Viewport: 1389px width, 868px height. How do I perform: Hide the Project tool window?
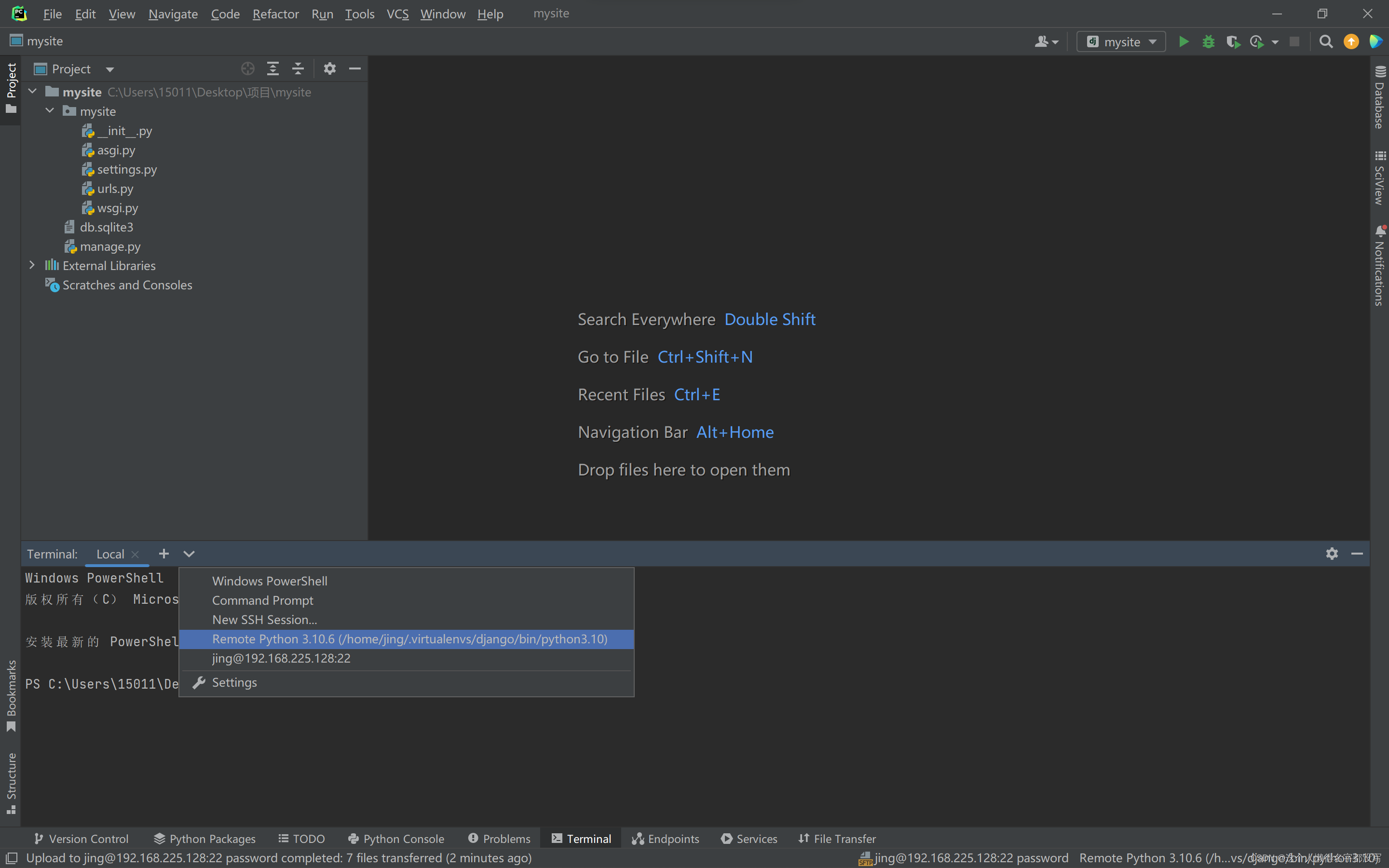point(354,69)
